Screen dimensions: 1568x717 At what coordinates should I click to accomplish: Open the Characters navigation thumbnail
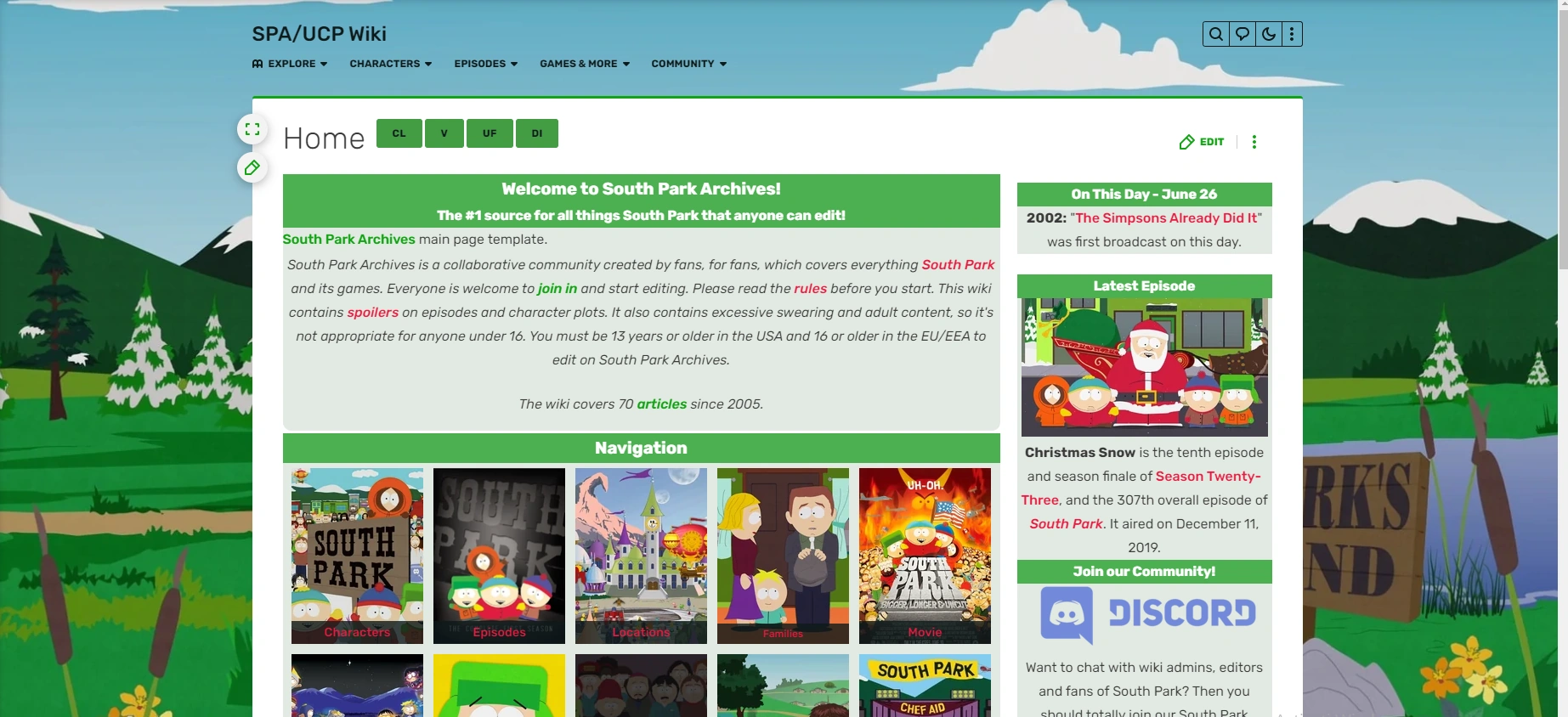pos(357,556)
